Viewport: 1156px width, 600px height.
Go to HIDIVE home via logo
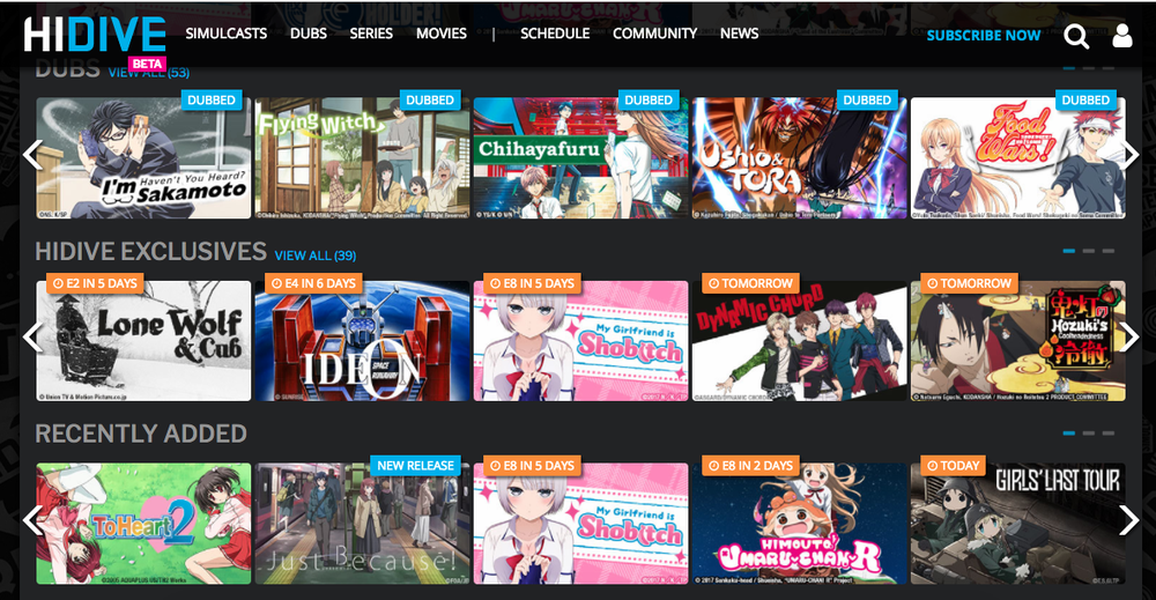point(94,35)
